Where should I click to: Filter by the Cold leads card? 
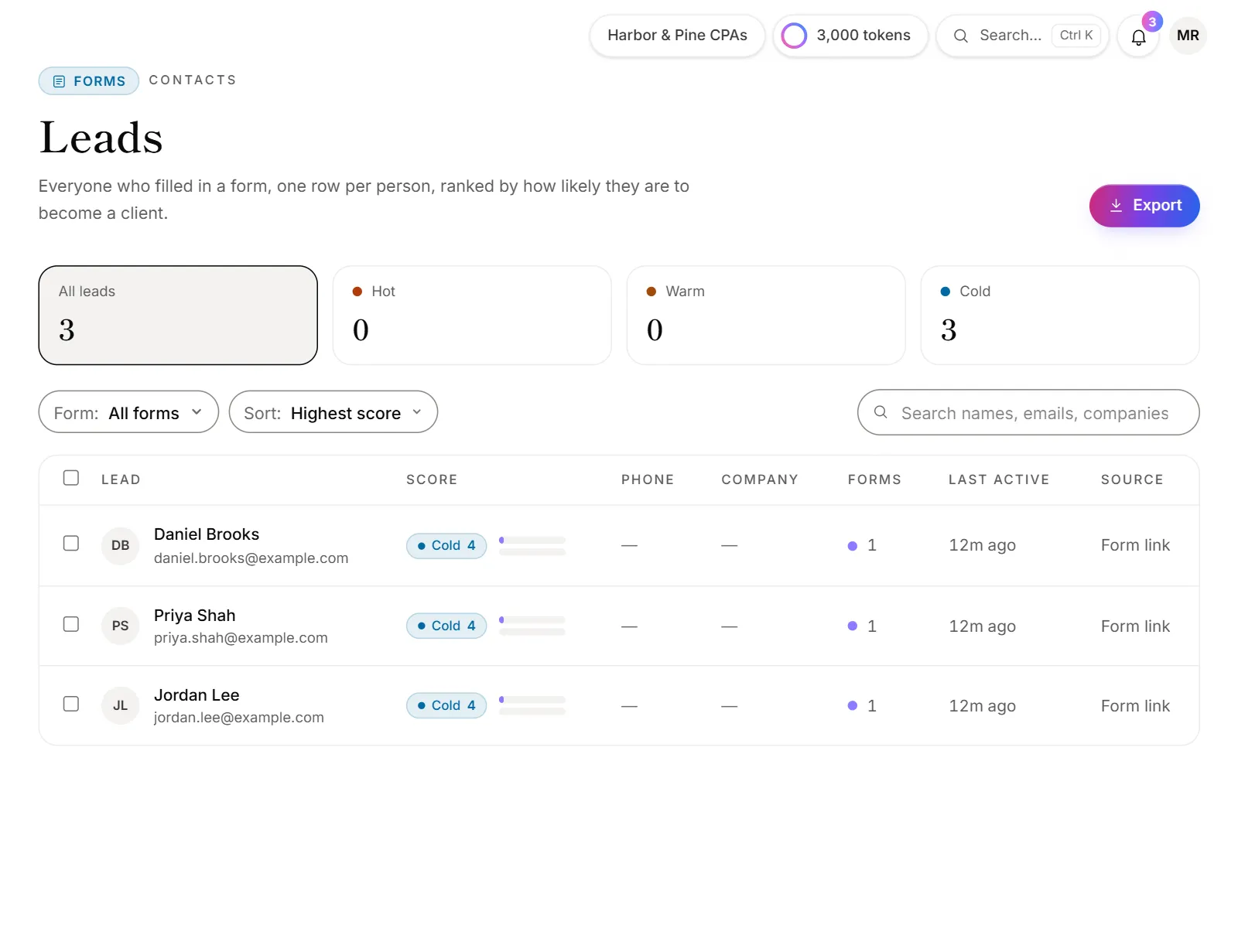pyautogui.click(x=1060, y=316)
